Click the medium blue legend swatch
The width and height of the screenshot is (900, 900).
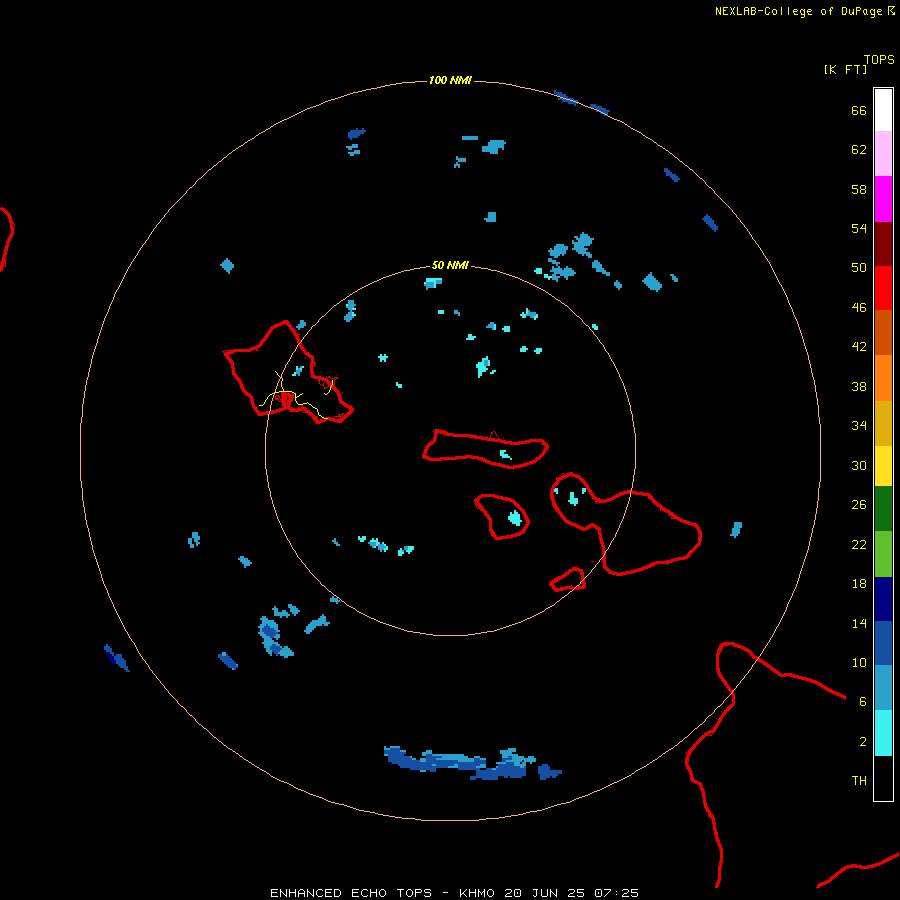click(x=883, y=643)
